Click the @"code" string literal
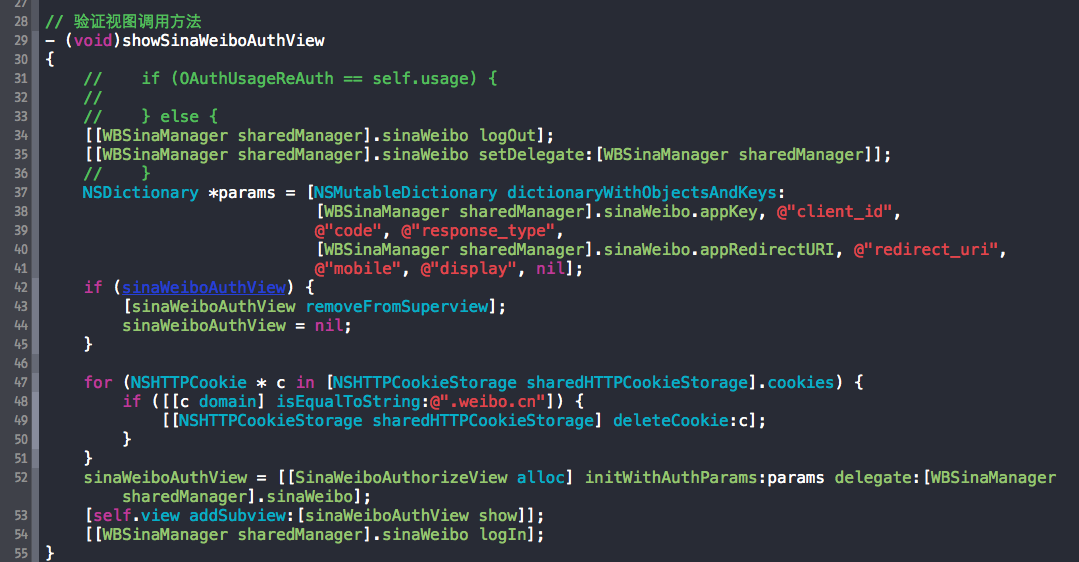 [348, 230]
